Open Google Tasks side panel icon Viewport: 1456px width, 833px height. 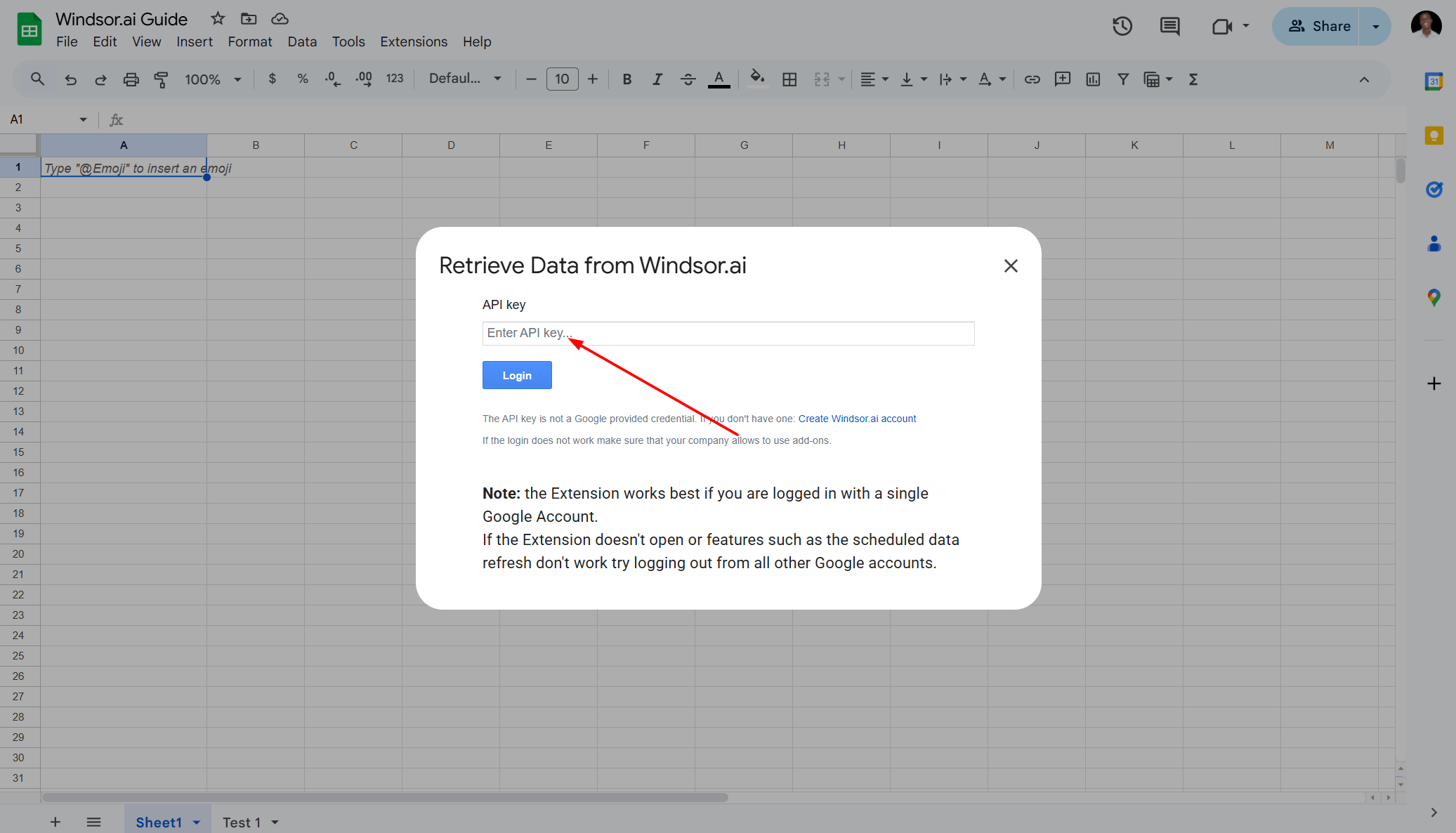[1434, 190]
